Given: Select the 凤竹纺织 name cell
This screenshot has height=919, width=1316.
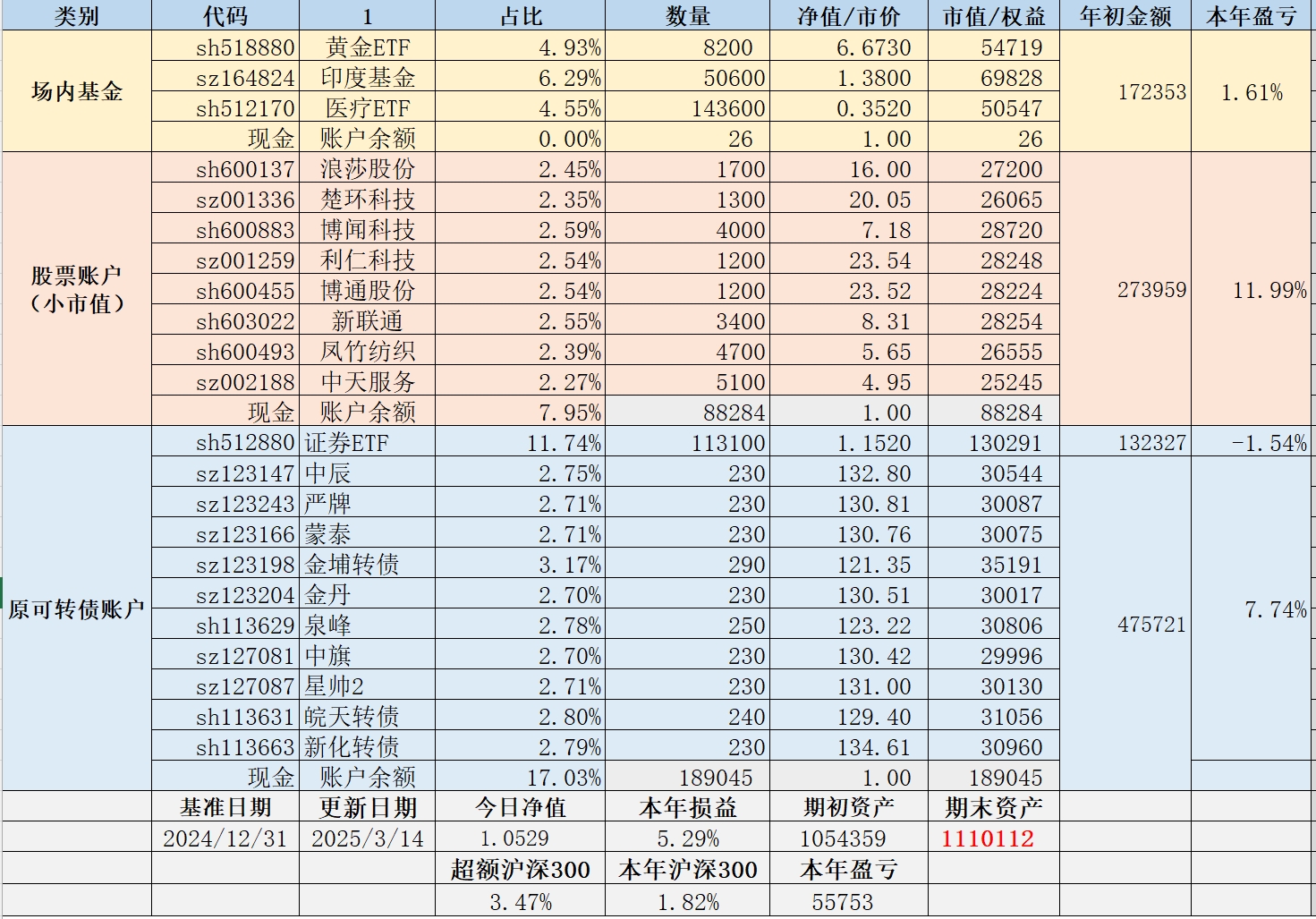Looking at the screenshot, I should tap(368, 352).
